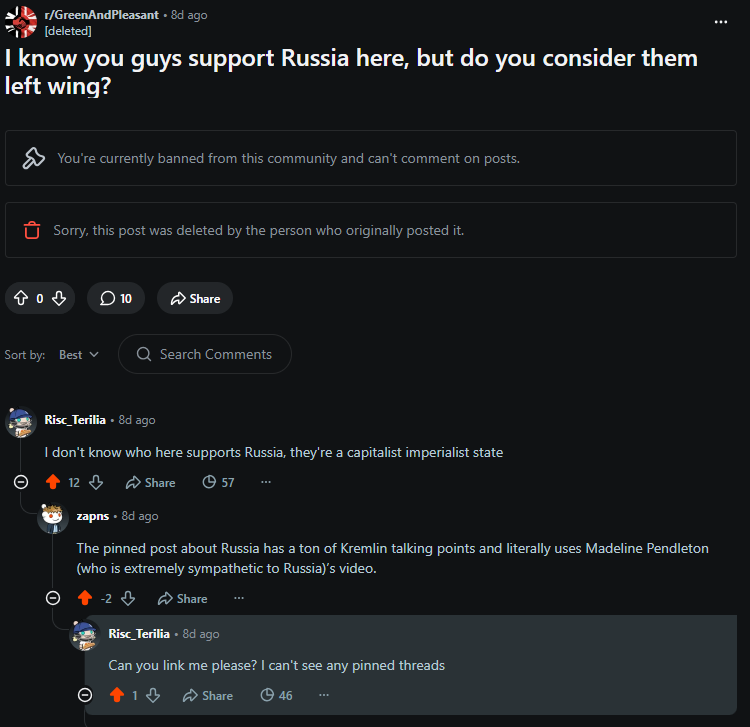This screenshot has height=727, width=750.
Task: Open insights showing 57 views
Action: point(218,482)
